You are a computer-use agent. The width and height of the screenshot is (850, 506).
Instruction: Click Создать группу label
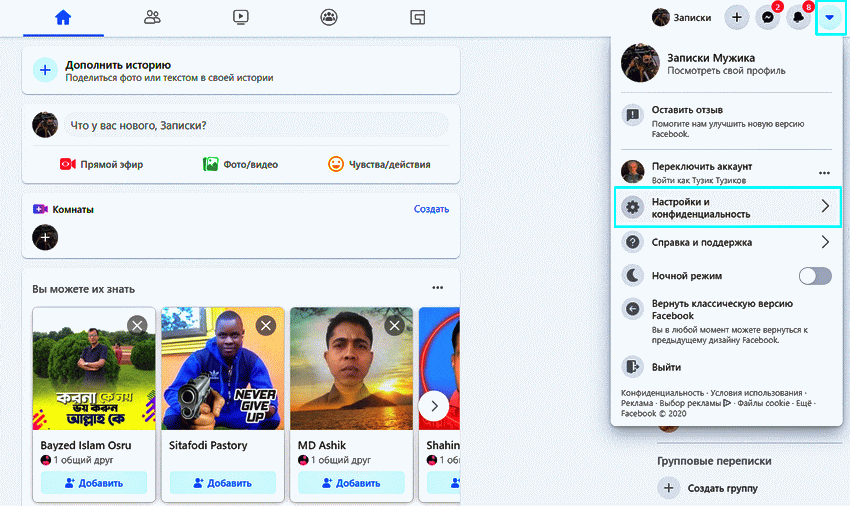pyautogui.click(x=723, y=488)
